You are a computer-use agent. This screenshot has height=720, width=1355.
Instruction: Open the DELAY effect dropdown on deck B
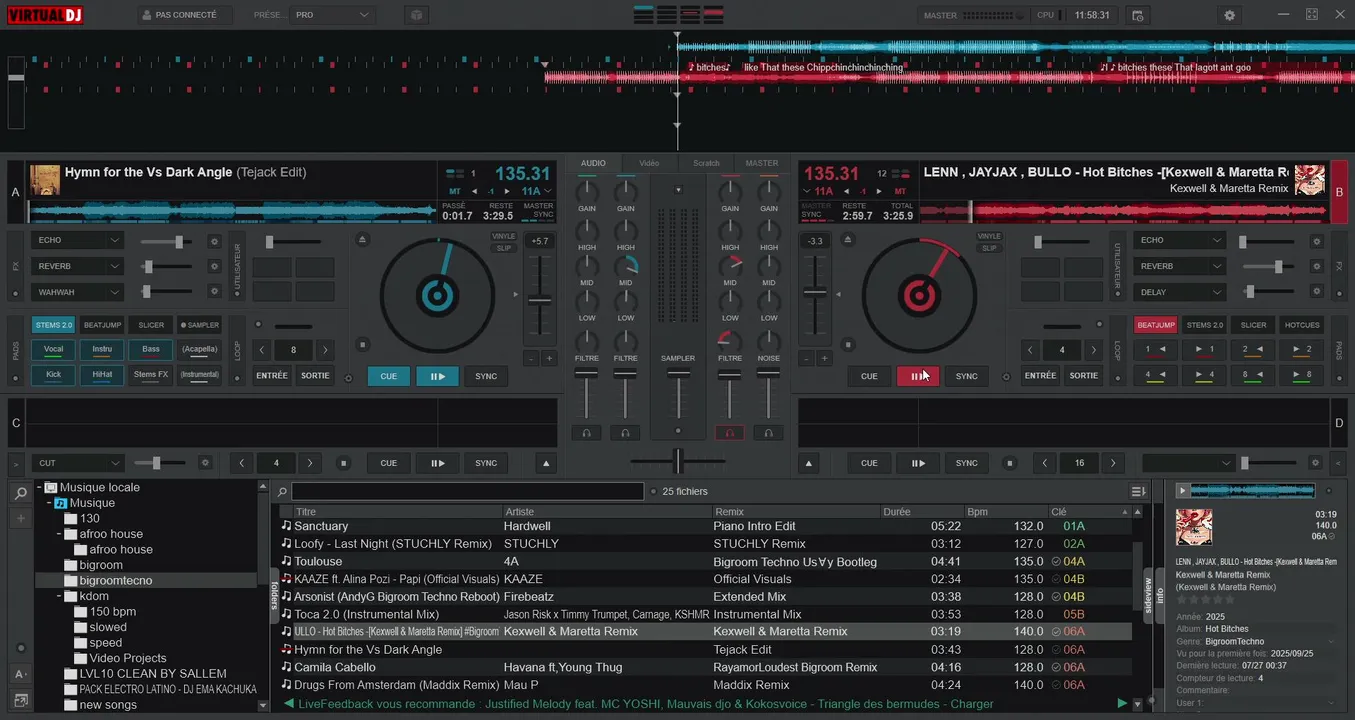[x=1179, y=292]
